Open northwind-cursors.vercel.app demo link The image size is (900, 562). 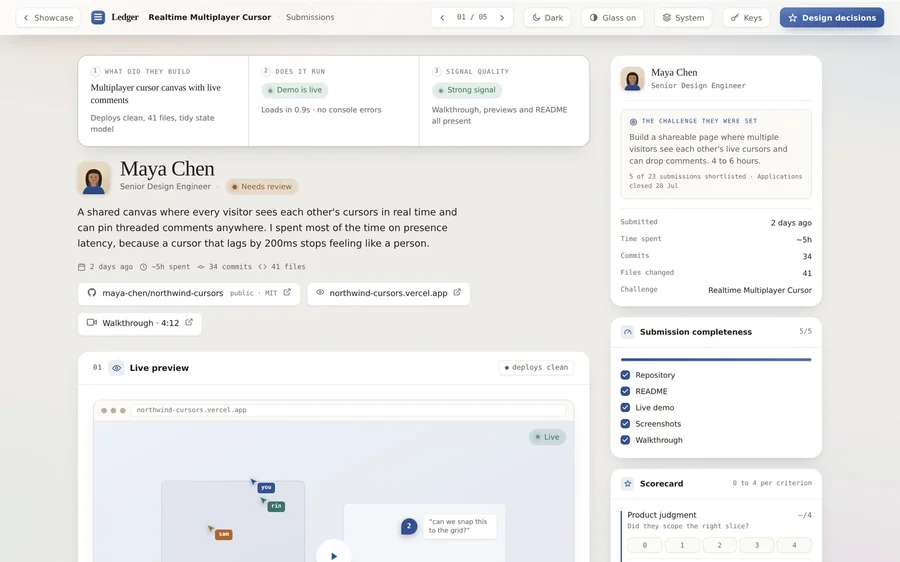click(389, 293)
